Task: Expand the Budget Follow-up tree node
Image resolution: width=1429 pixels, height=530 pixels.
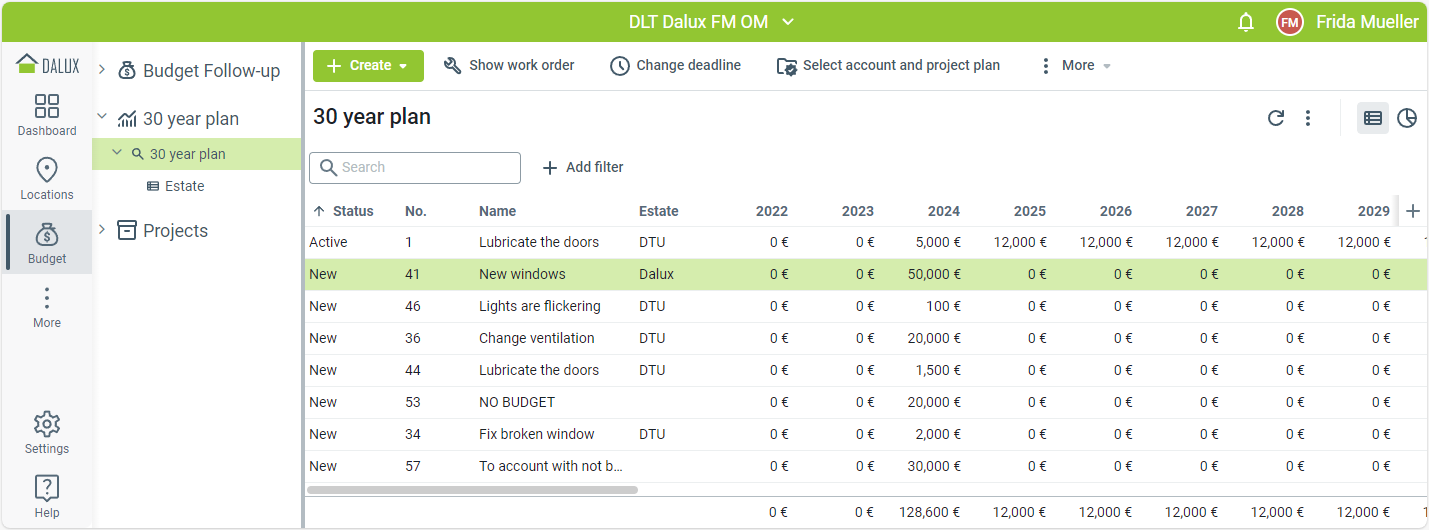Action: point(102,70)
